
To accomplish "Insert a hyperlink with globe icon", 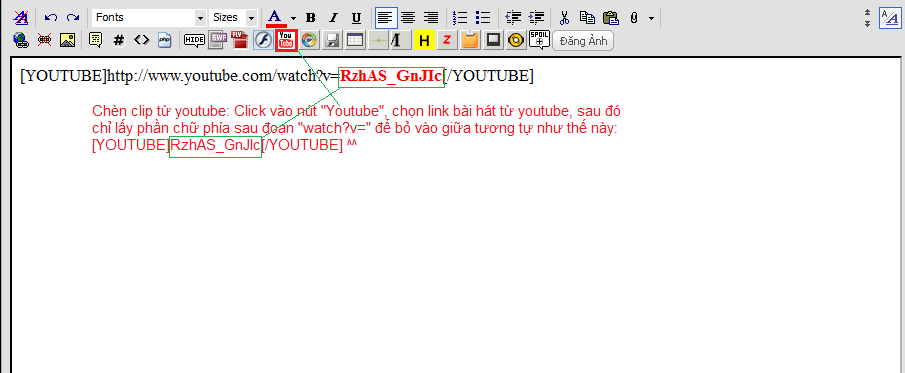I will point(21,40).
